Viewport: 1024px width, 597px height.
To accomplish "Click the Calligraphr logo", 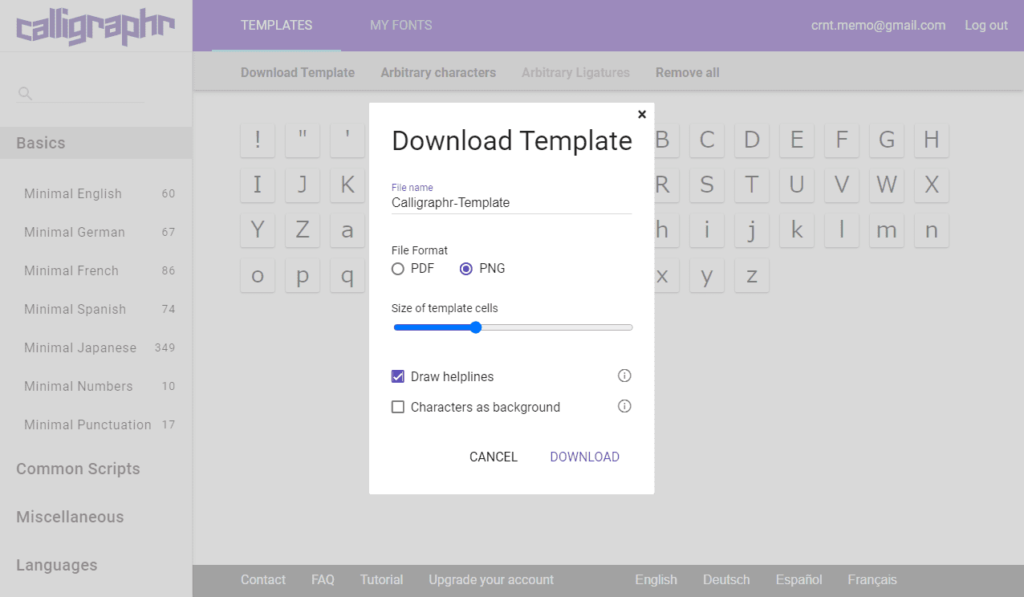I will coord(95,27).
